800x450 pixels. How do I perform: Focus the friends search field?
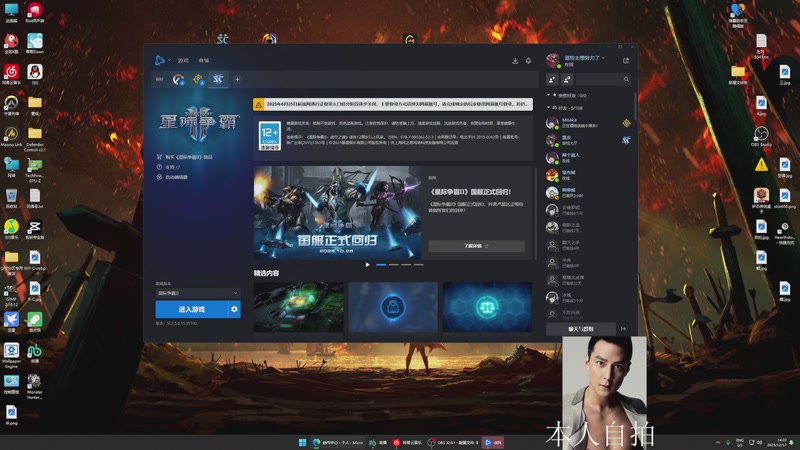603,79
